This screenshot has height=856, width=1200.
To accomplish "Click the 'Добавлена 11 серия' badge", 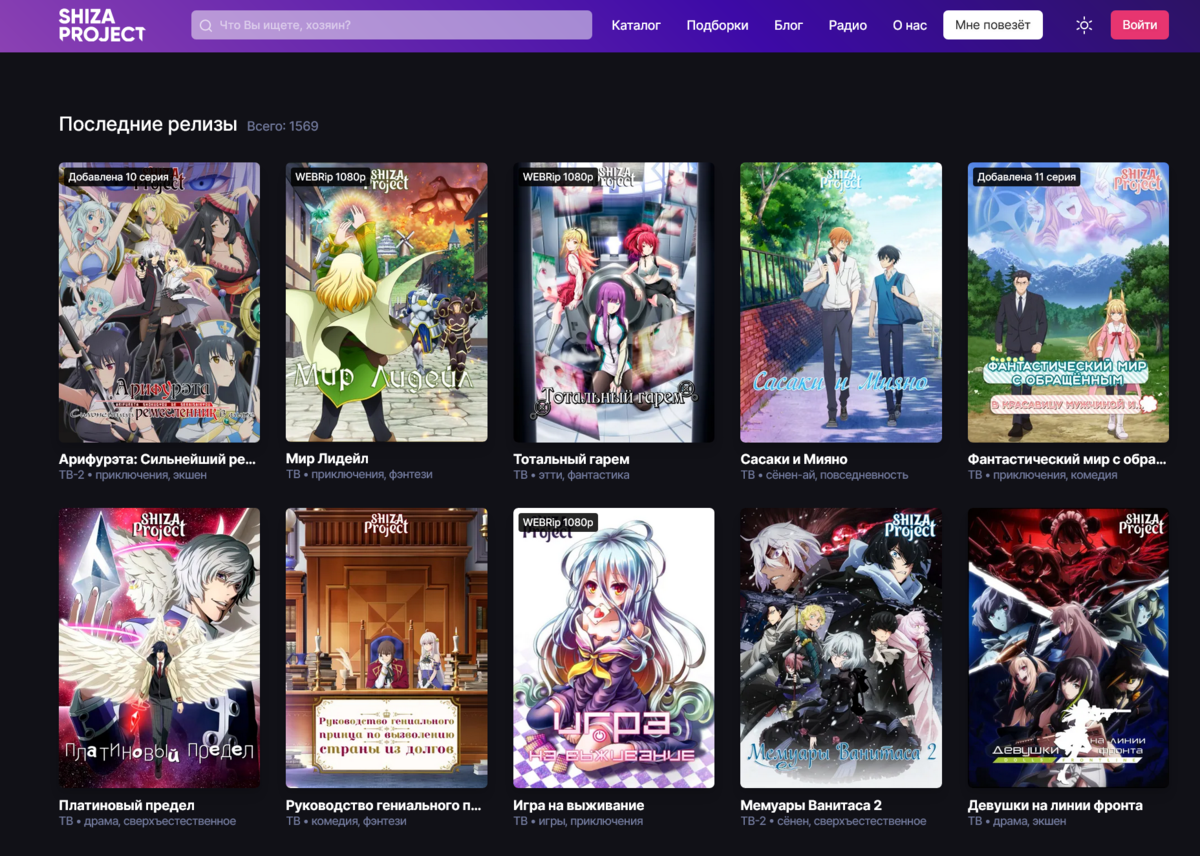I will [1027, 177].
